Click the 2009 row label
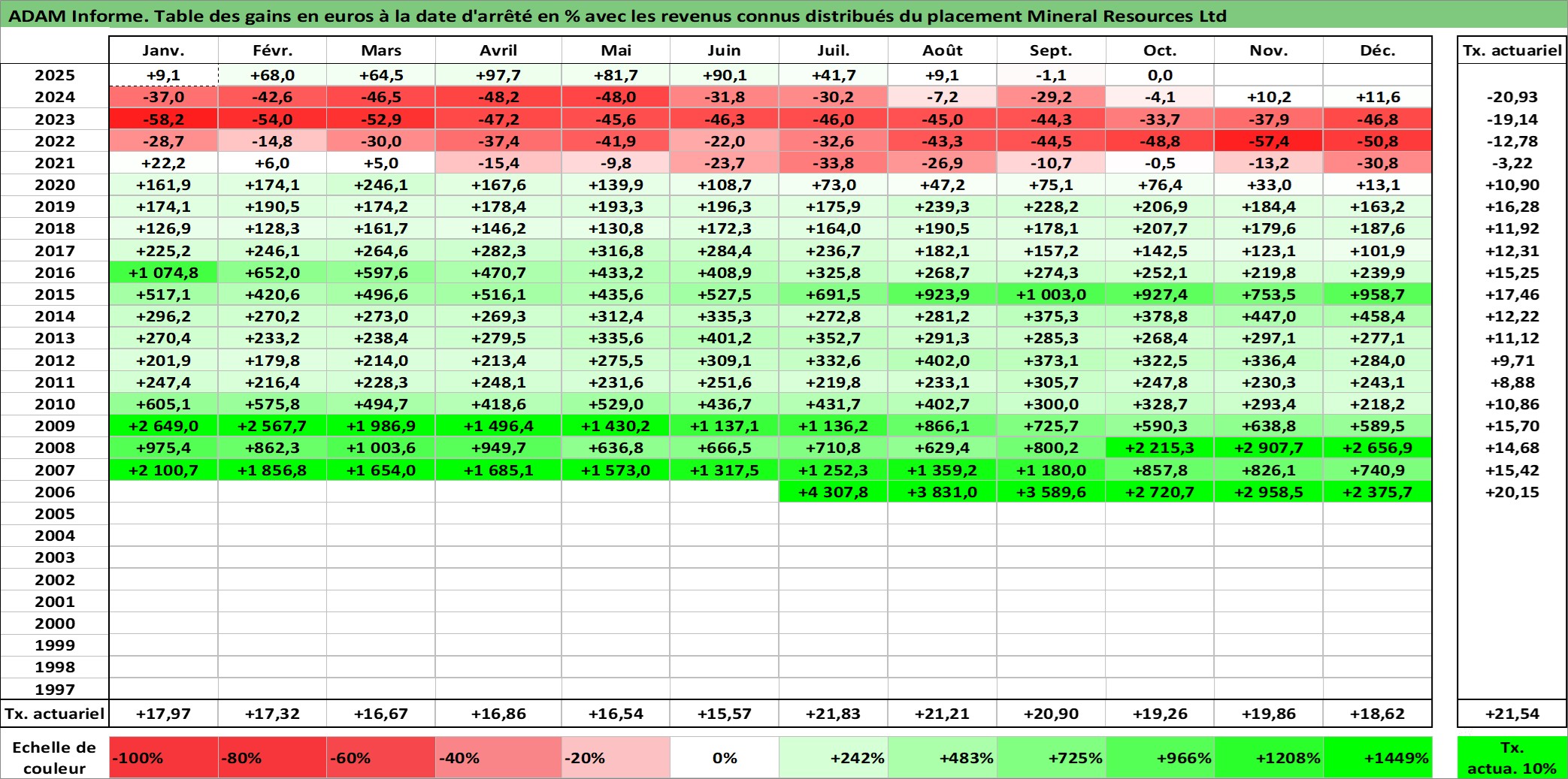Image resolution: width=1568 pixels, height=779 pixels. [x=55, y=426]
